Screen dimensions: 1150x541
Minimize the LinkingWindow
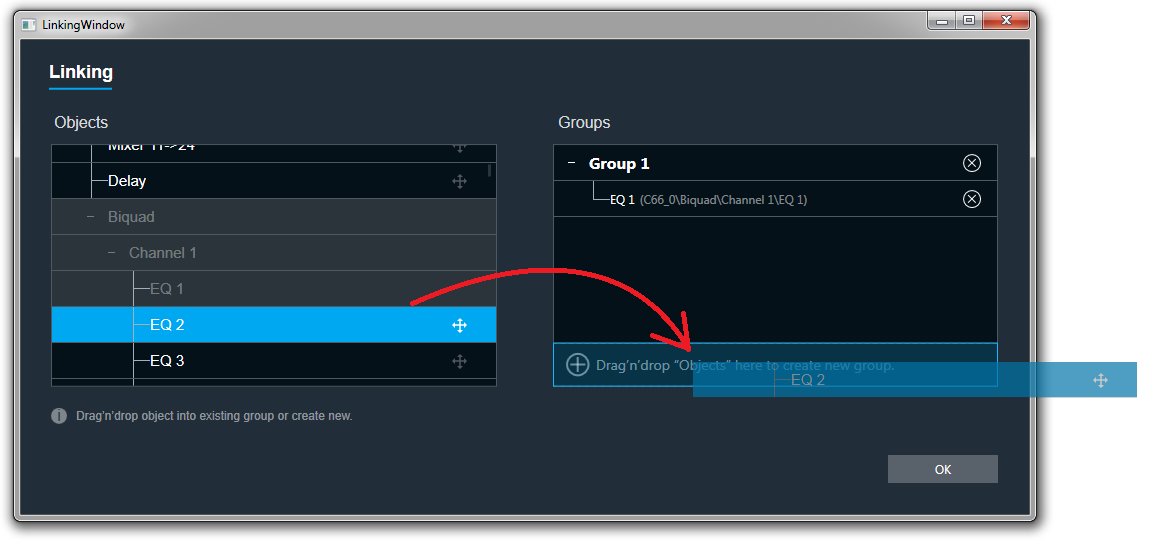pyautogui.click(x=942, y=21)
